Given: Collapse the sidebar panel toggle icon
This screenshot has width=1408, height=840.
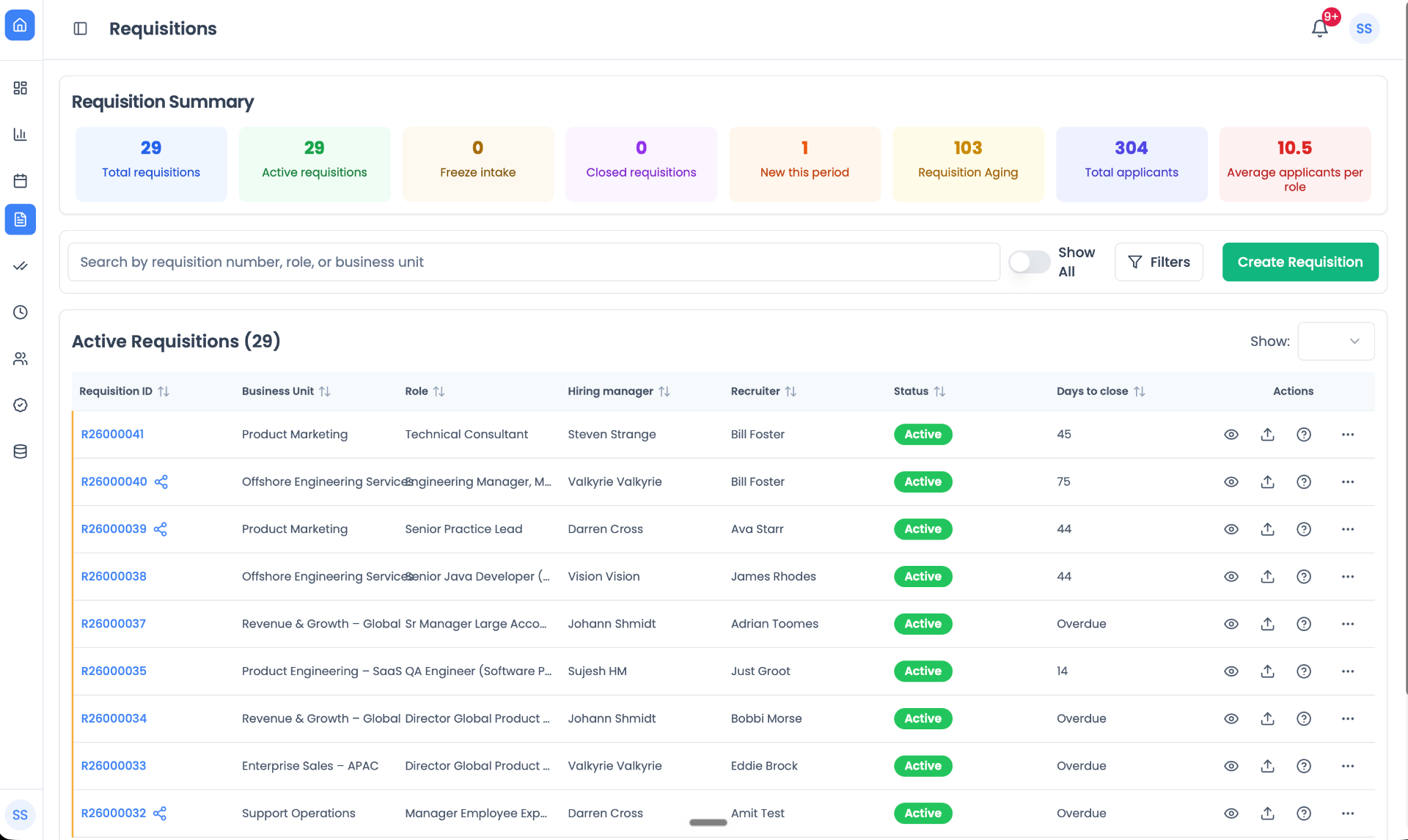Looking at the screenshot, I should point(81,29).
